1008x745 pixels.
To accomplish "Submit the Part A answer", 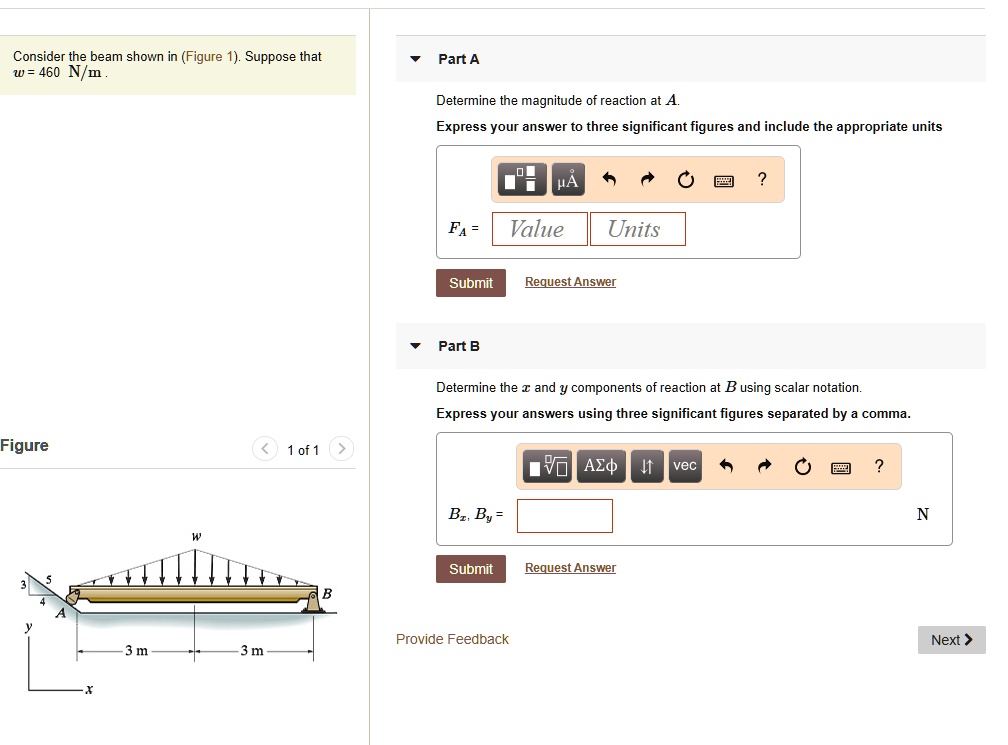I will (471, 283).
